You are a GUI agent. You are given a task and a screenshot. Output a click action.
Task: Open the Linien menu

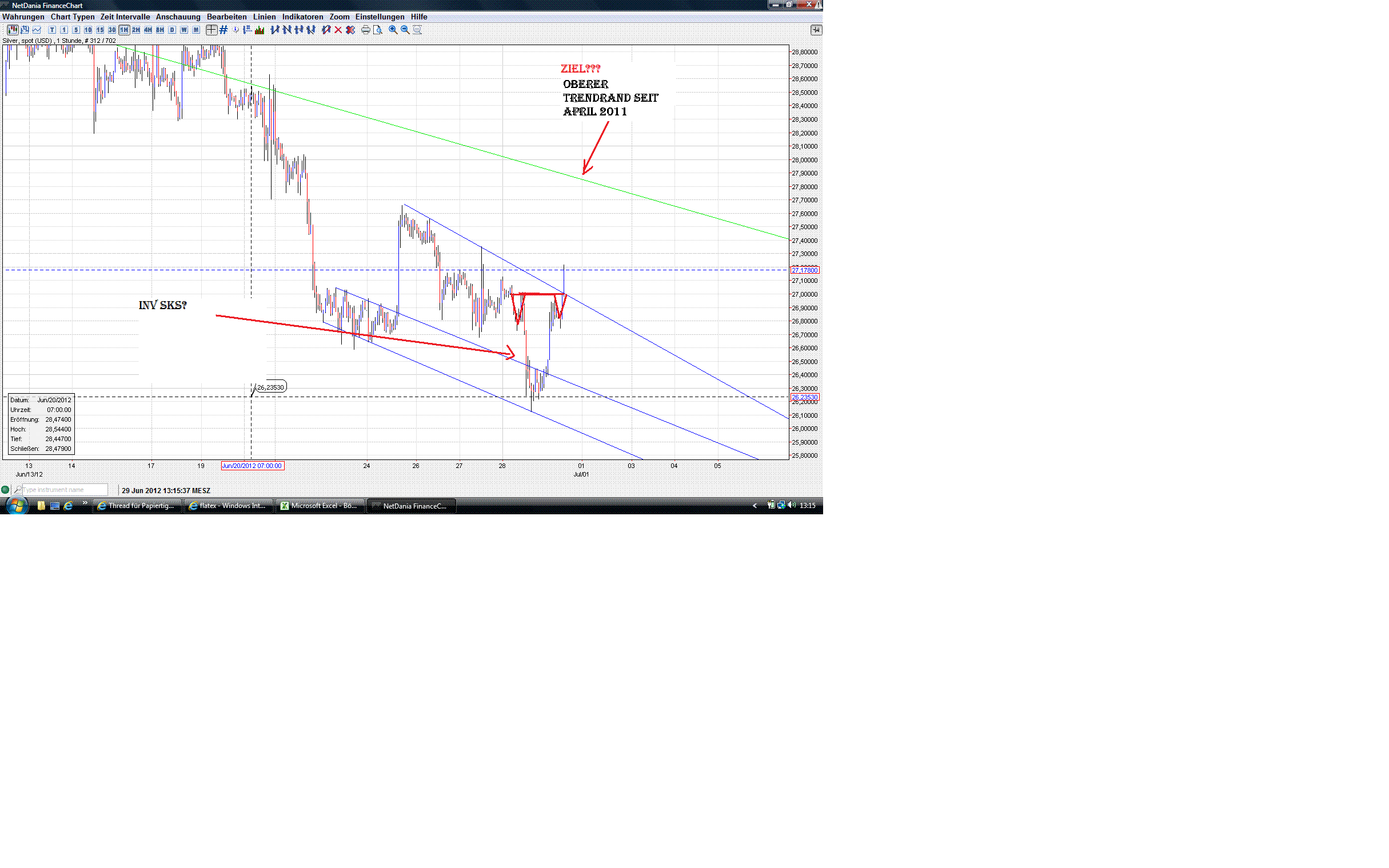tap(264, 17)
